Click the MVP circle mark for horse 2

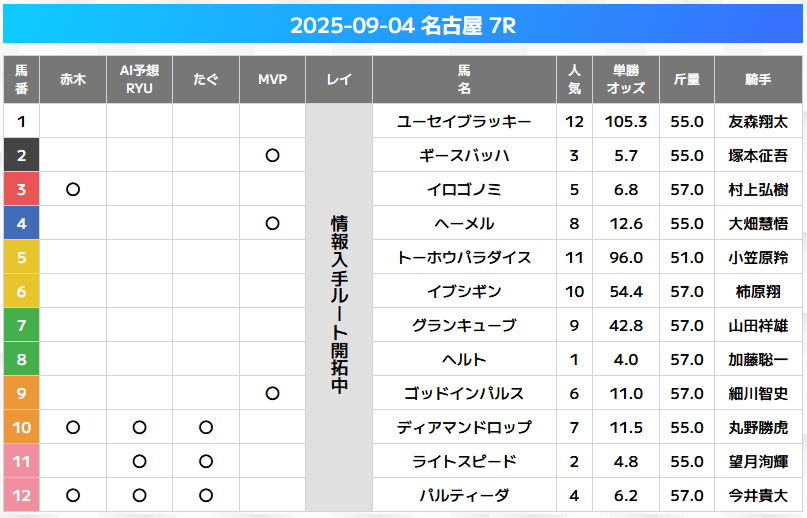tap(272, 156)
